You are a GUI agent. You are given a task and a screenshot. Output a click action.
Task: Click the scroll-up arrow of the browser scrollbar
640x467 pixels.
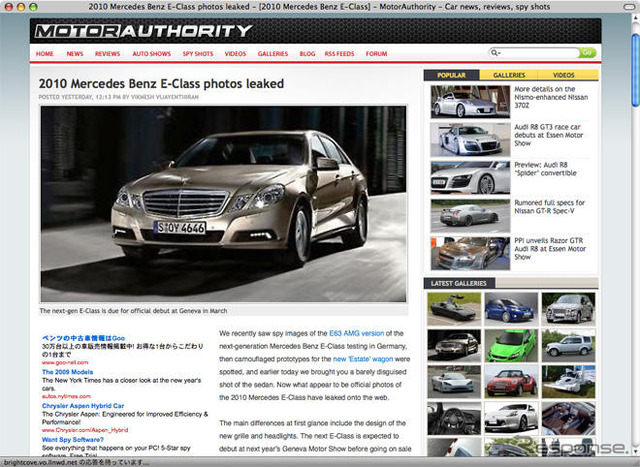coord(636,18)
